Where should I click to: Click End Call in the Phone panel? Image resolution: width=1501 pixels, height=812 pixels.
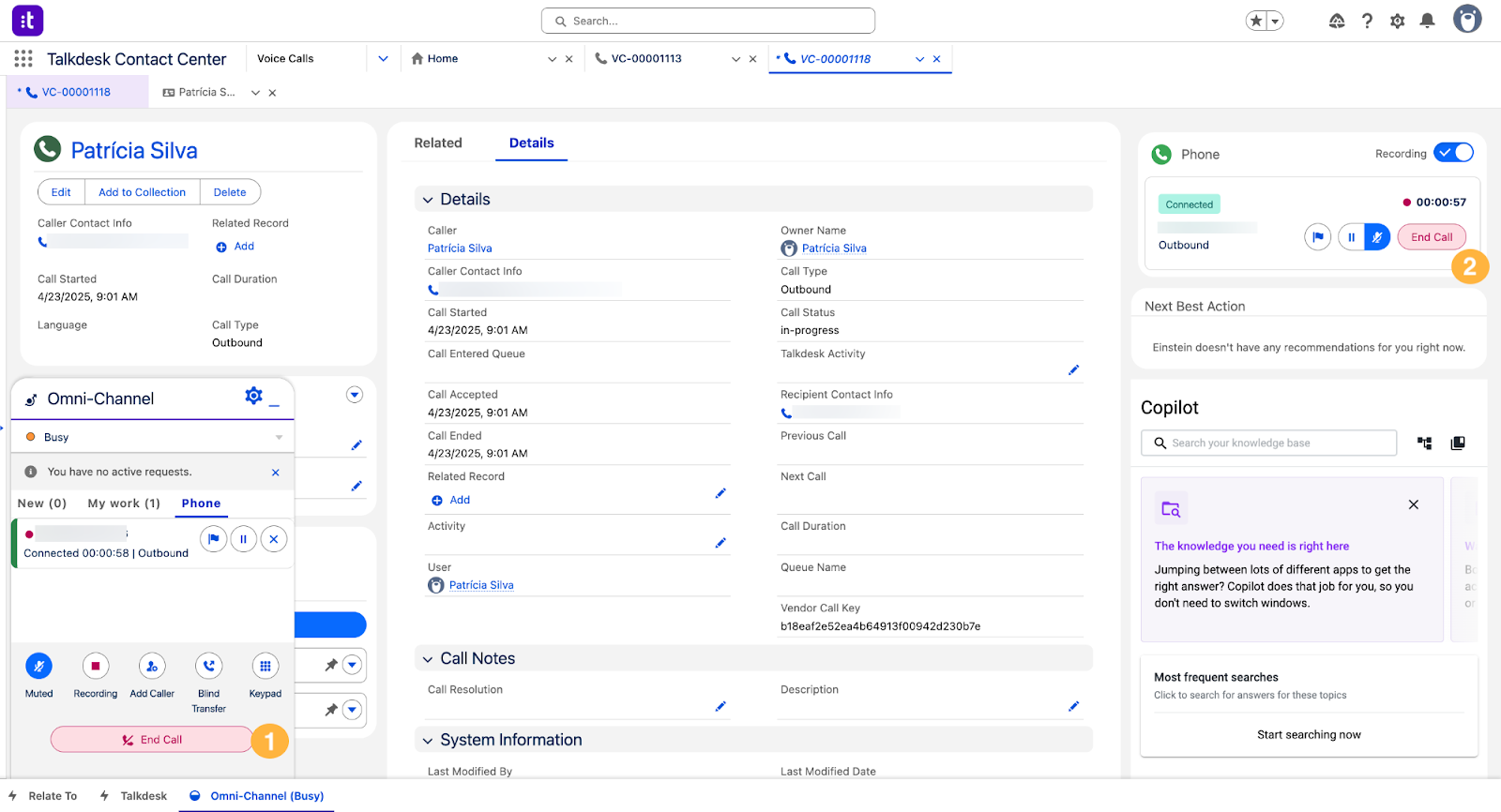1432,237
